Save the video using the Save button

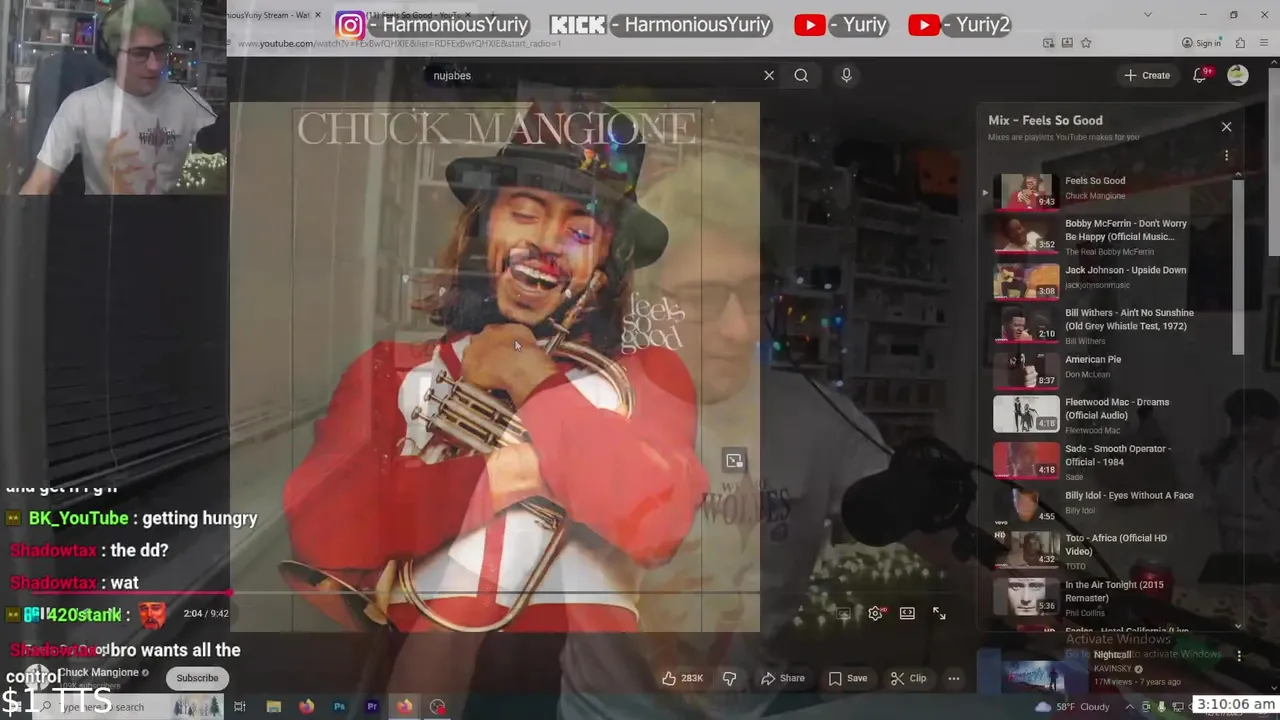(x=847, y=678)
